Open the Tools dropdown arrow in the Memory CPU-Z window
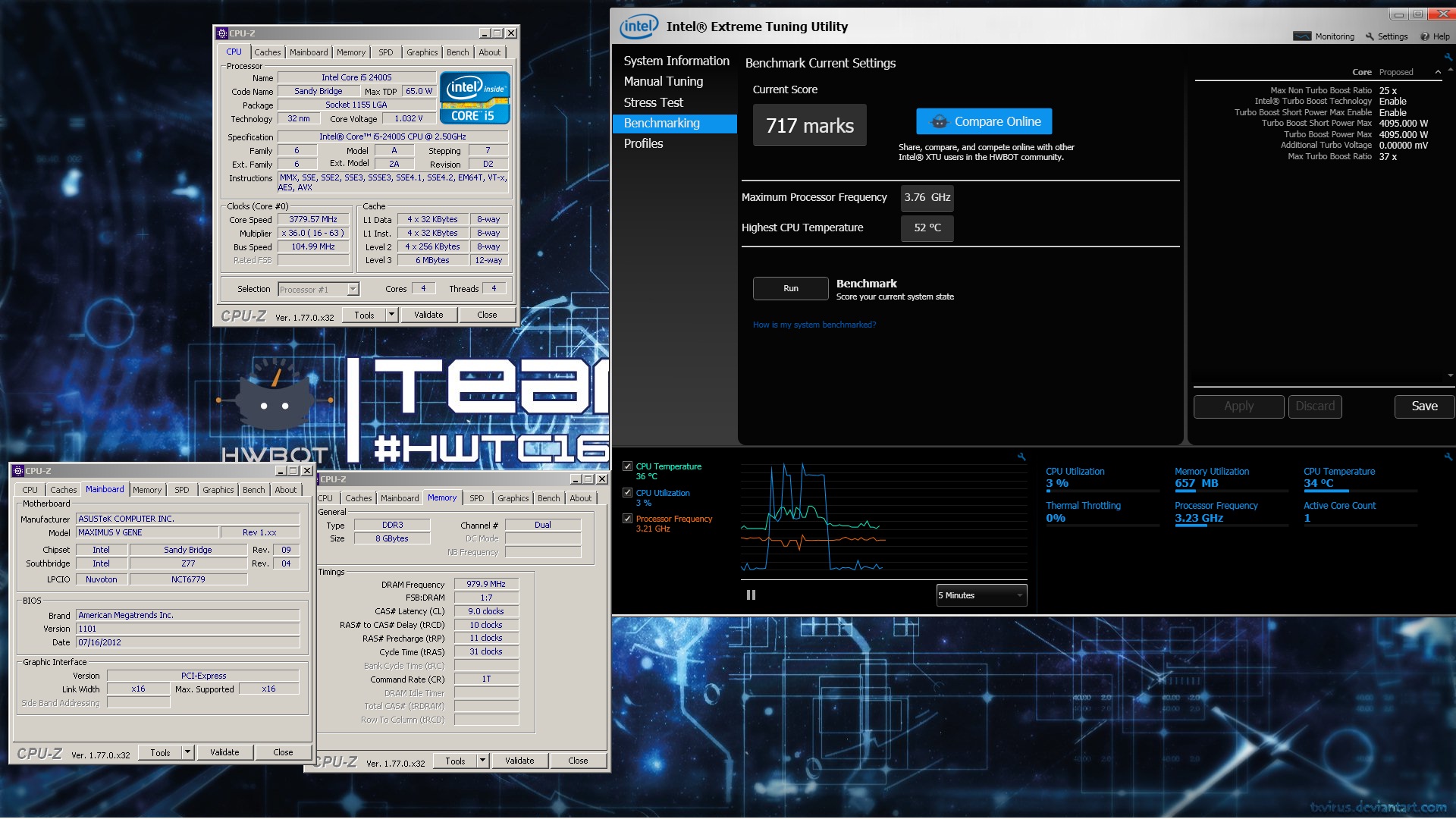 click(x=482, y=761)
